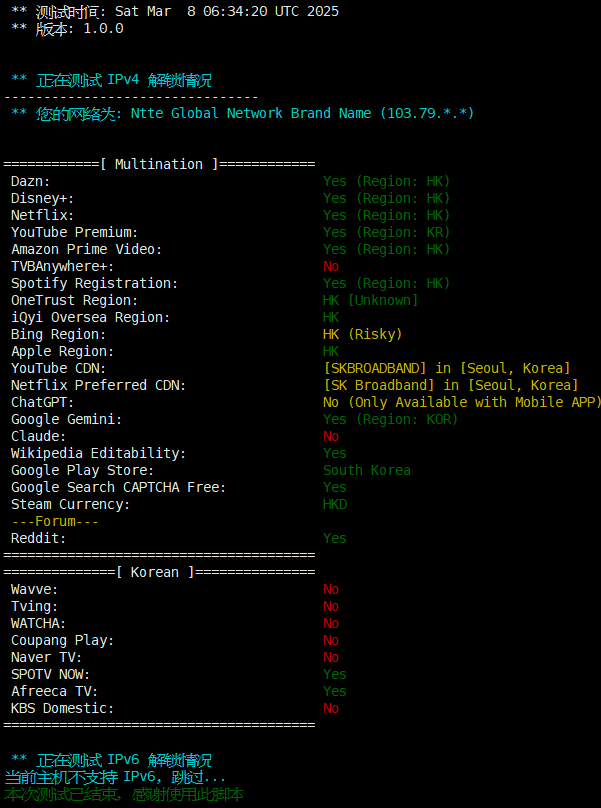The width and height of the screenshot is (601, 808).
Task: Click the '[ Multination ]' section header
Action: (159, 164)
